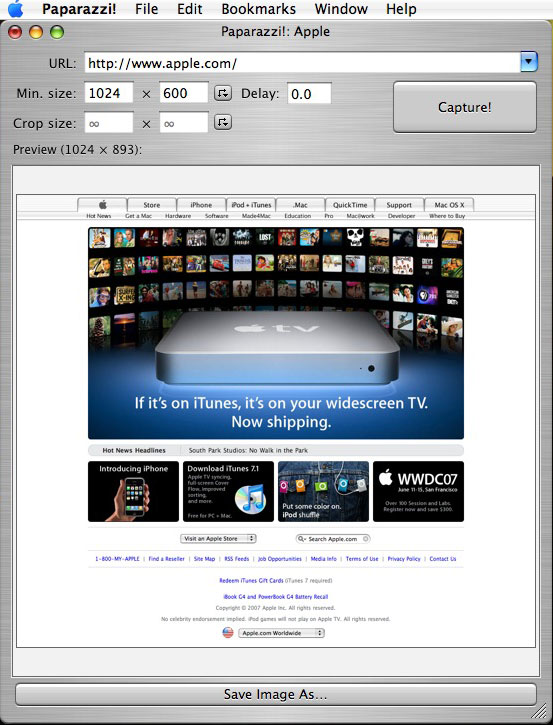Click the Delay field showing 0.0
This screenshot has height=725, width=553.
click(x=309, y=93)
